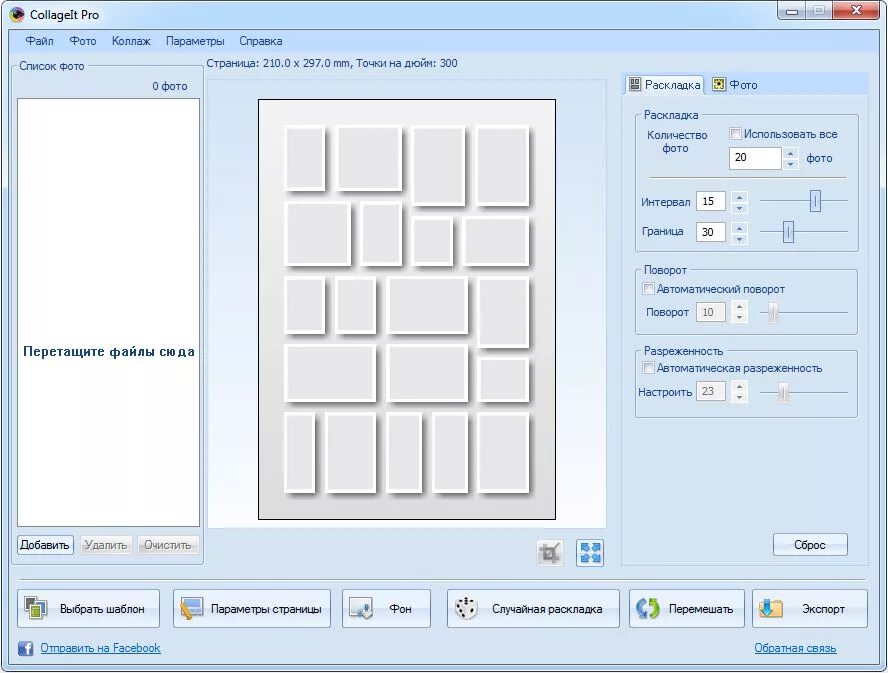Click the fit-to-window arrows icon below the canvas
This screenshot has width=888, height=673.
[x=590, y=553]
